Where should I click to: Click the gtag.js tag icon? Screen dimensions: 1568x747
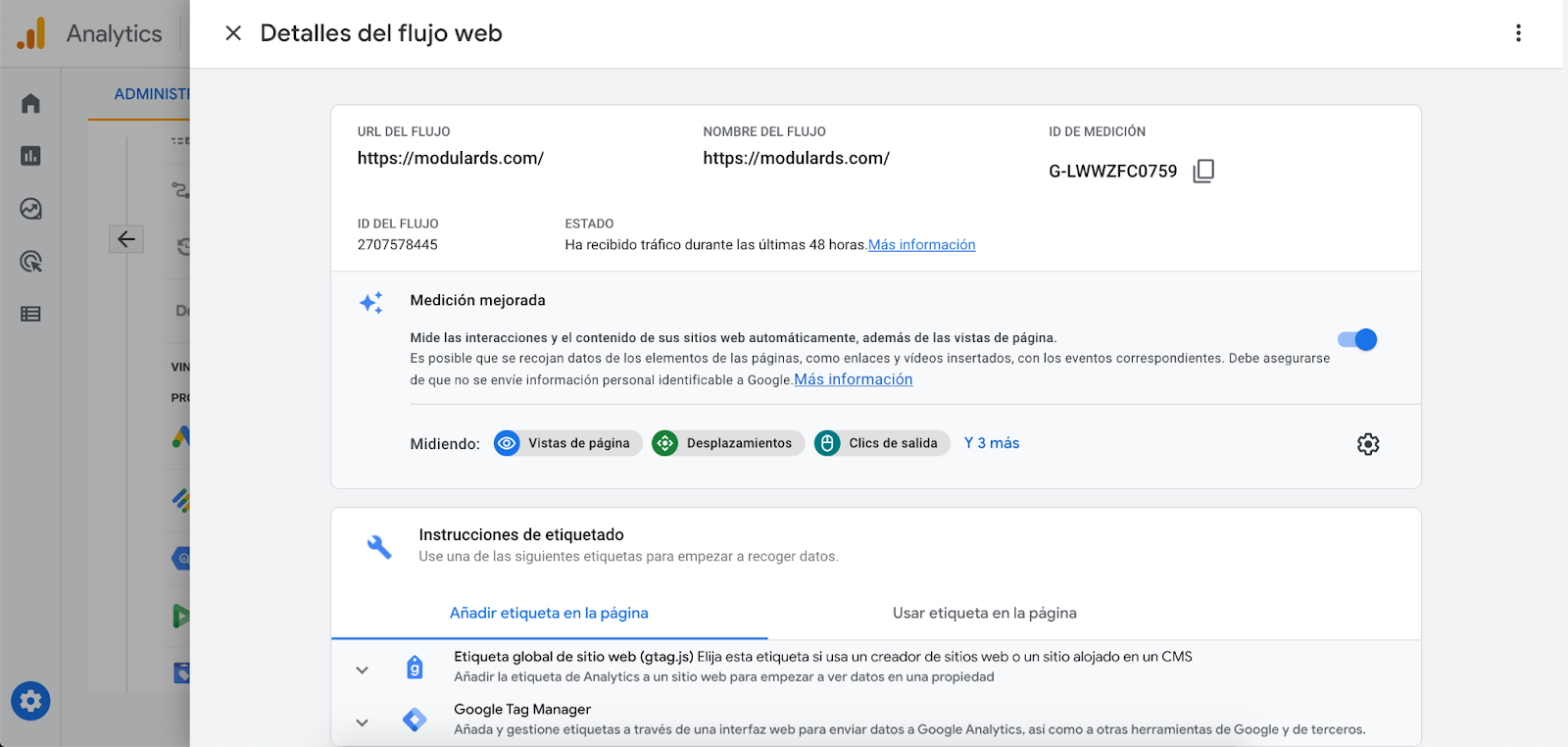coord(415,668)
